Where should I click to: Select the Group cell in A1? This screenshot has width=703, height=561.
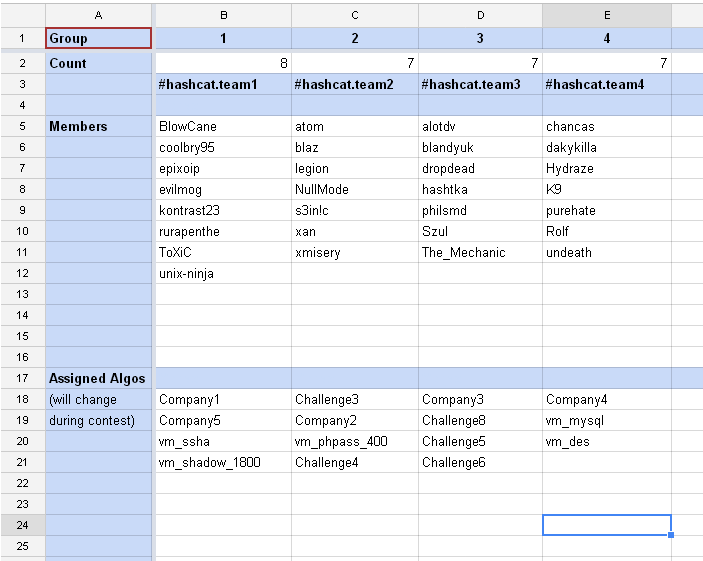pyautogui.click(x=98, y=39)
